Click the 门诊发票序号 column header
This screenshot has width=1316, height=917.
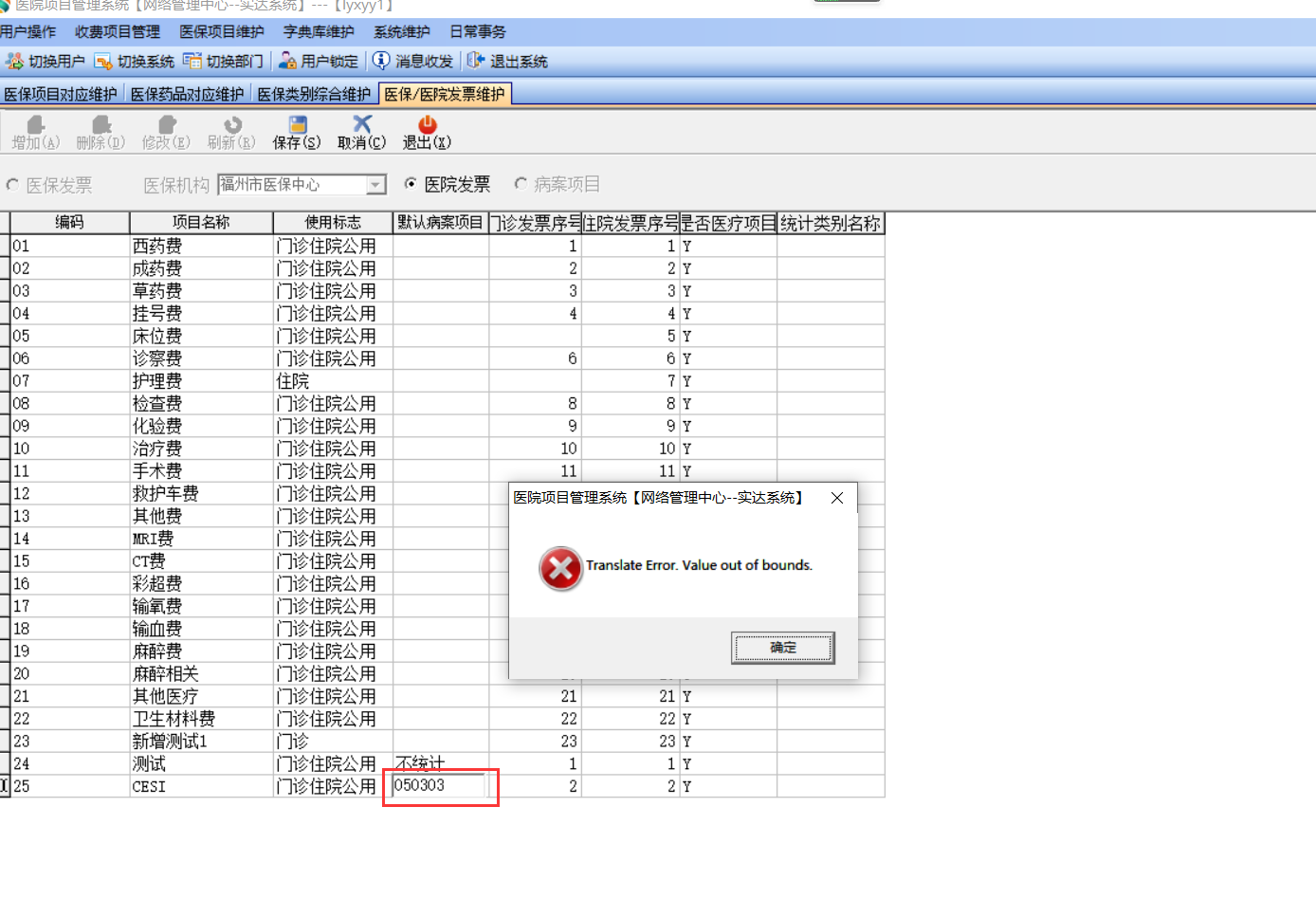click(x=536, y=222)
